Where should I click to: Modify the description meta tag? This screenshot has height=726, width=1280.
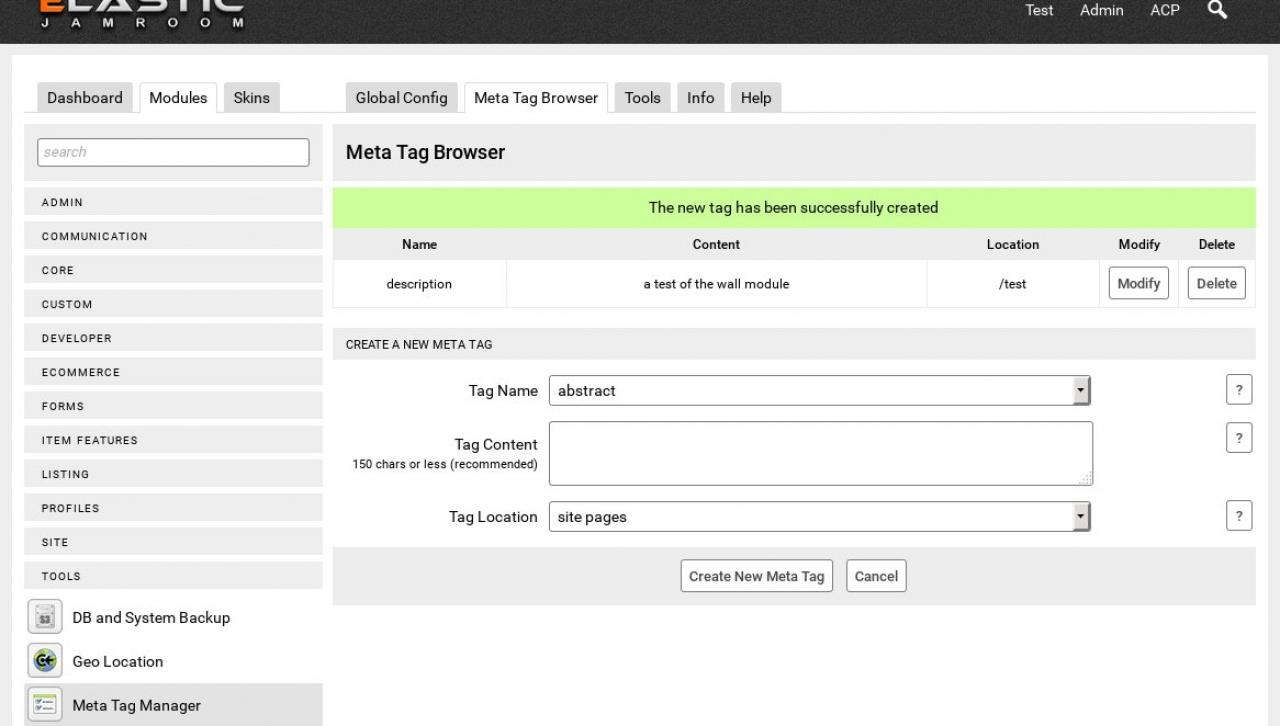tap(1138, 283)
